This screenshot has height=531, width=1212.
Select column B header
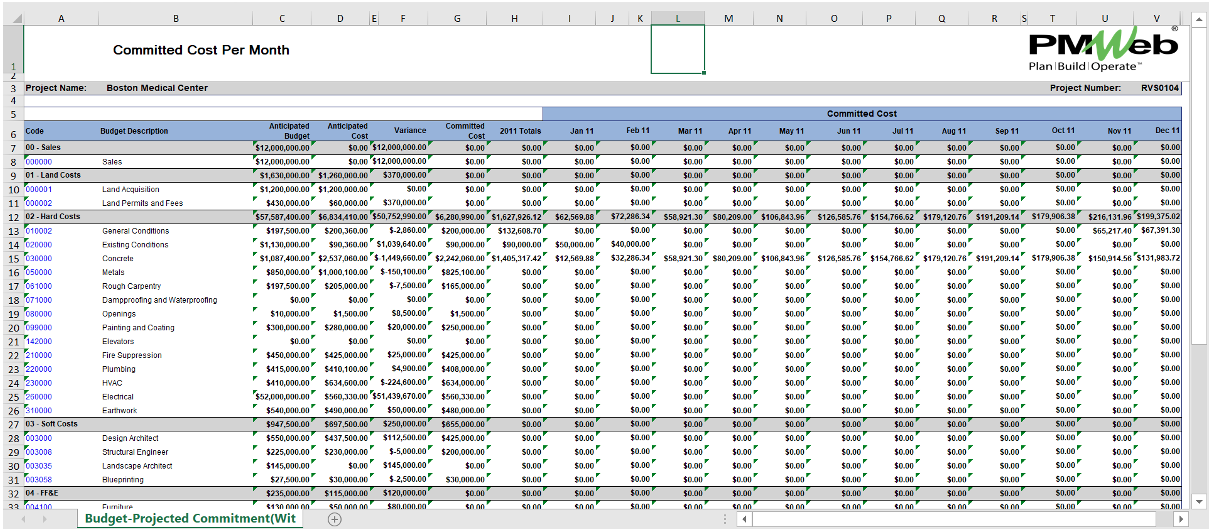coord(176,18)
